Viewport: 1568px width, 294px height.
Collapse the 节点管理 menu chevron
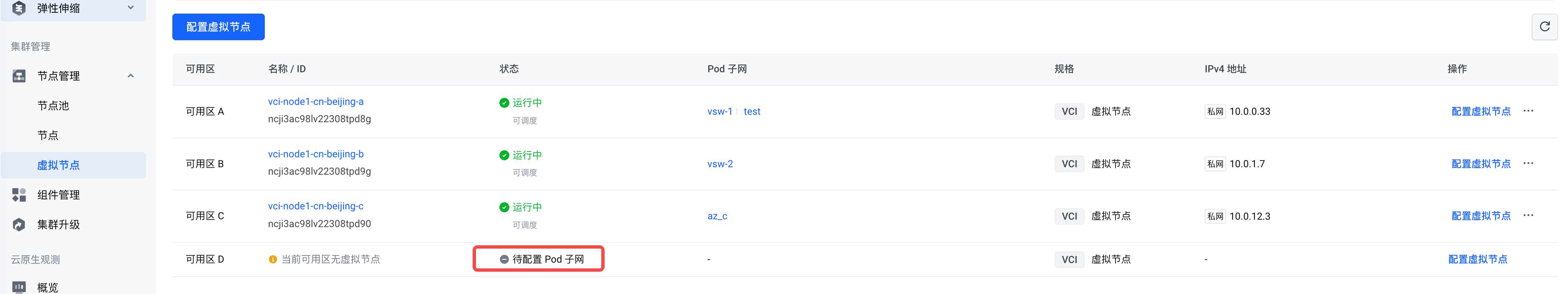click(131, 76)
